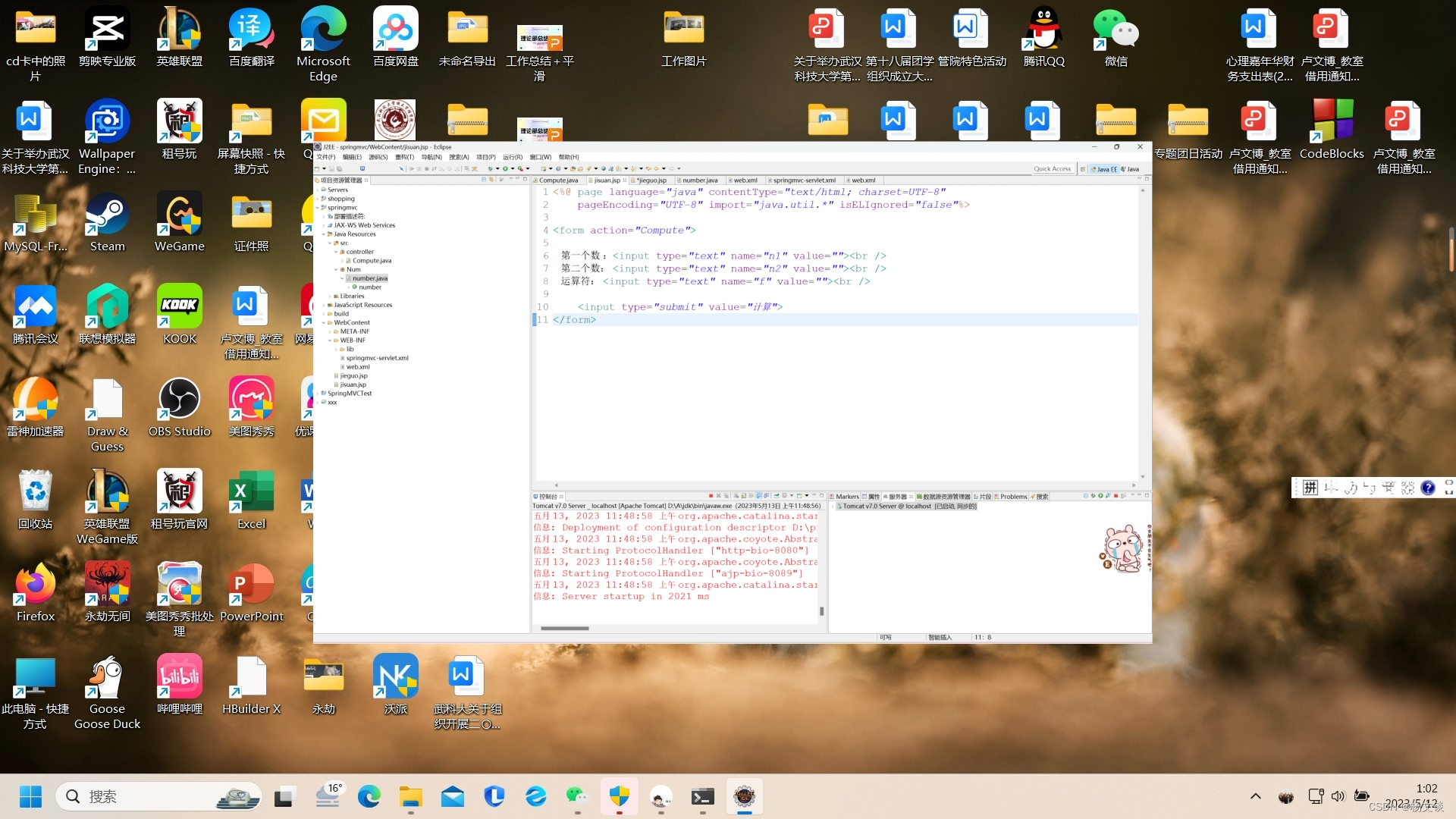Collapse the springmvc project node
The width and height of the screenshot is (1456, 819).
tap(317, 207)
